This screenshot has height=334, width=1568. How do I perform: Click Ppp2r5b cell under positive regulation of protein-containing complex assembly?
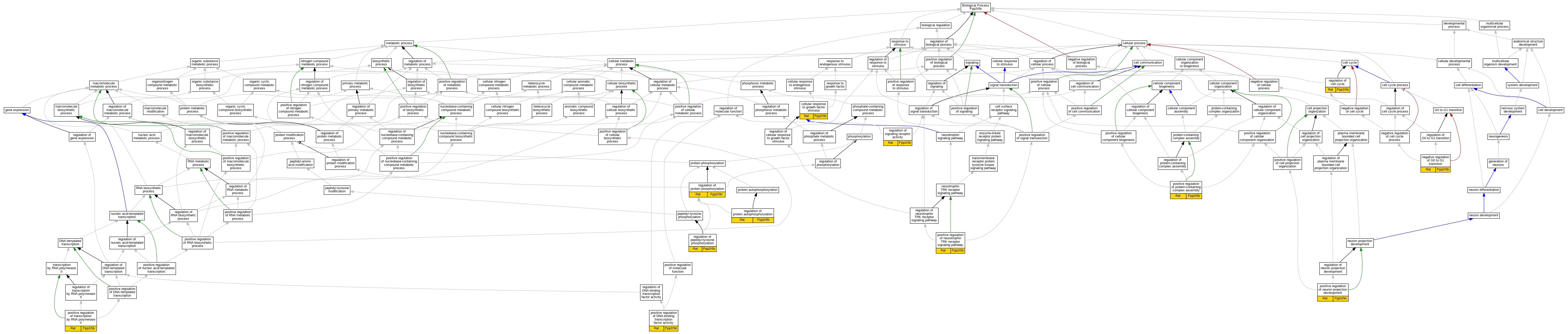(x=1194, y=196)
